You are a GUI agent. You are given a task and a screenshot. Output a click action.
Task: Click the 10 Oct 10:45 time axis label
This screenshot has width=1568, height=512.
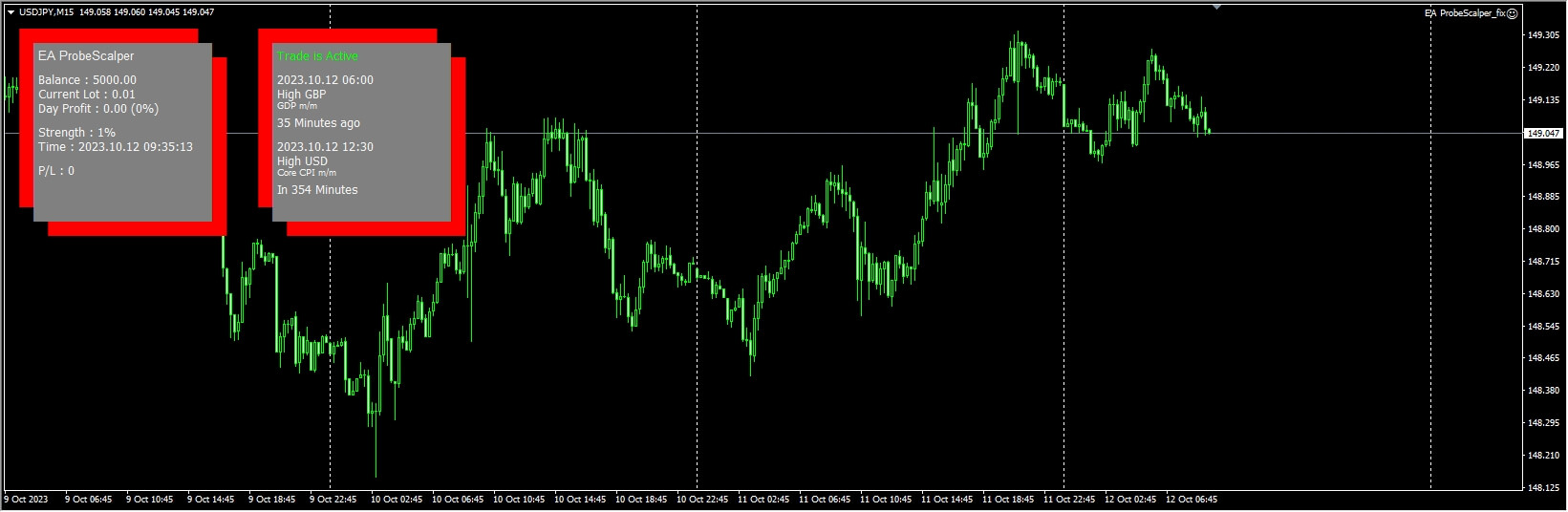519,500
